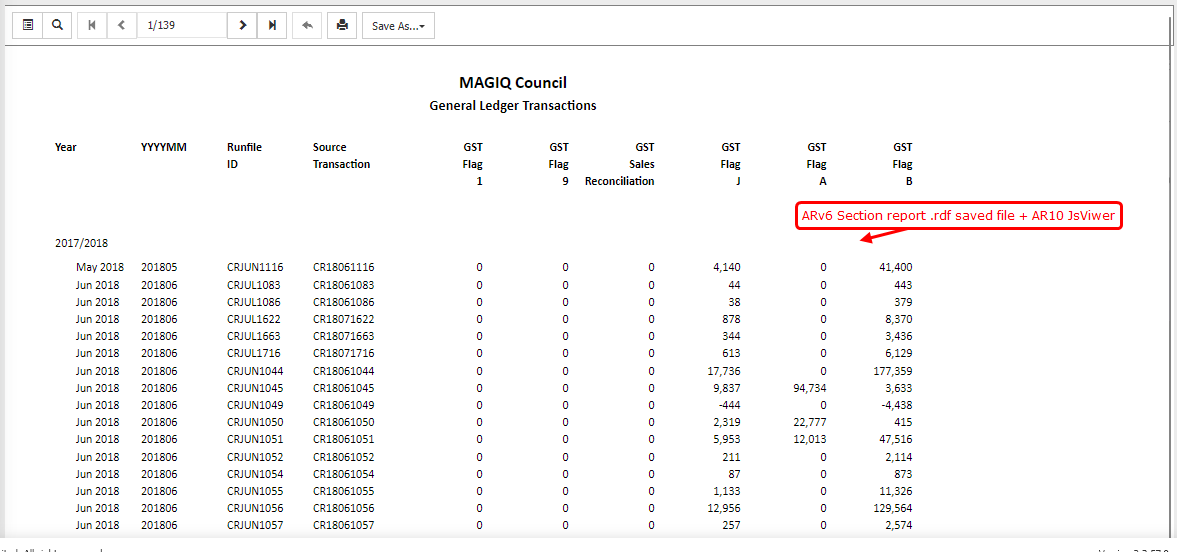Open the search magnifier tool
This screenshot has width=1177, height=552.
click(x=58, y=25)
